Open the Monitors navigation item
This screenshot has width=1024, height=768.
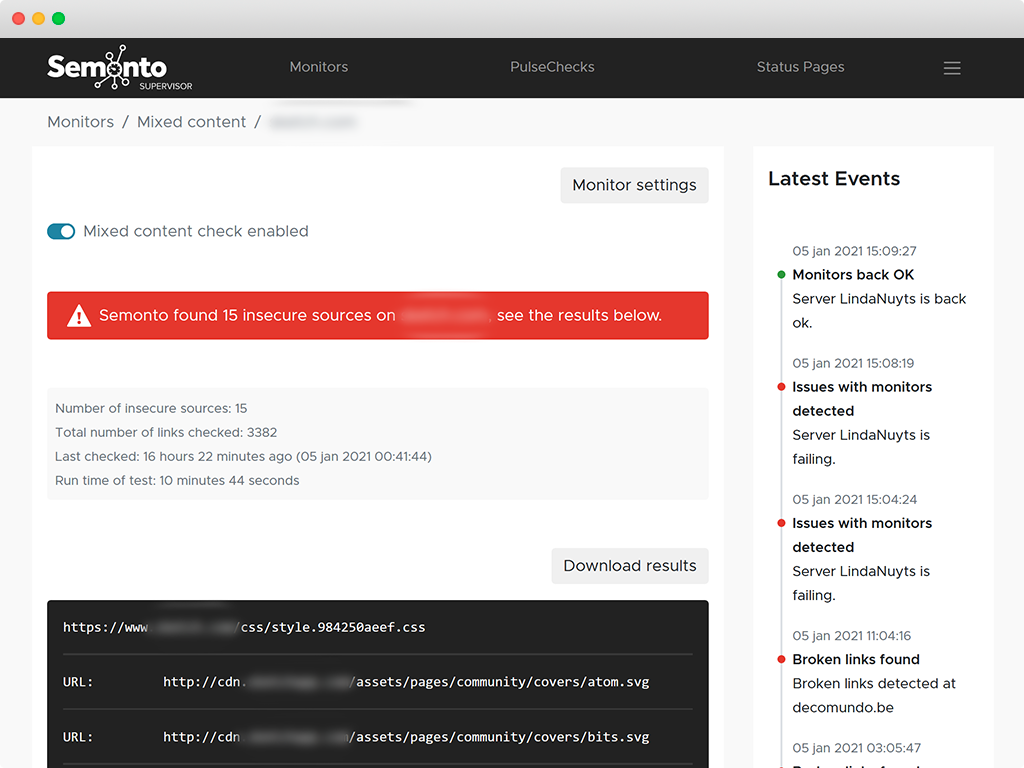click(318, 67)
